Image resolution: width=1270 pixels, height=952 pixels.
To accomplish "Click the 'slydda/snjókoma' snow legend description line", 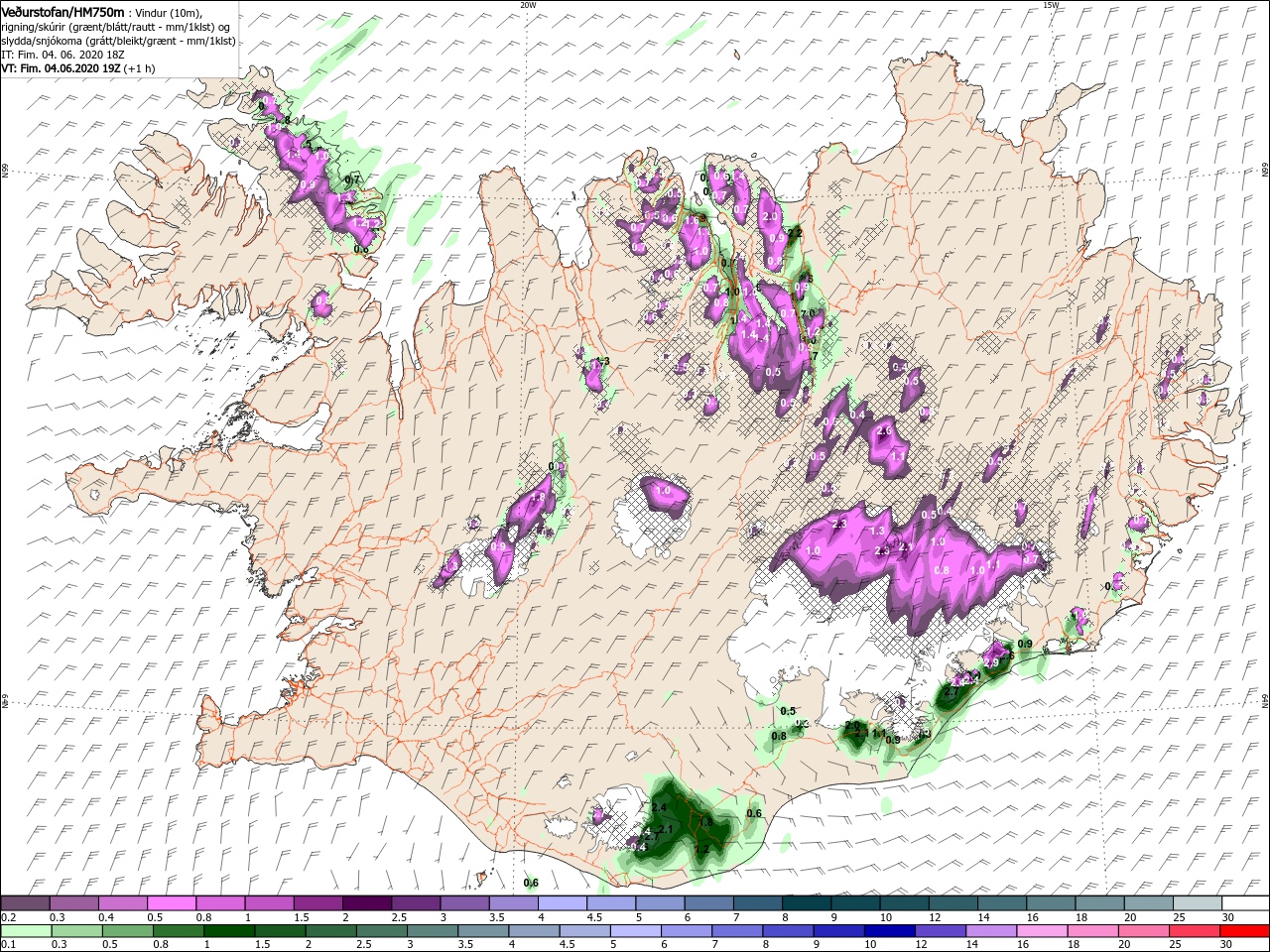I will point(117,41).
